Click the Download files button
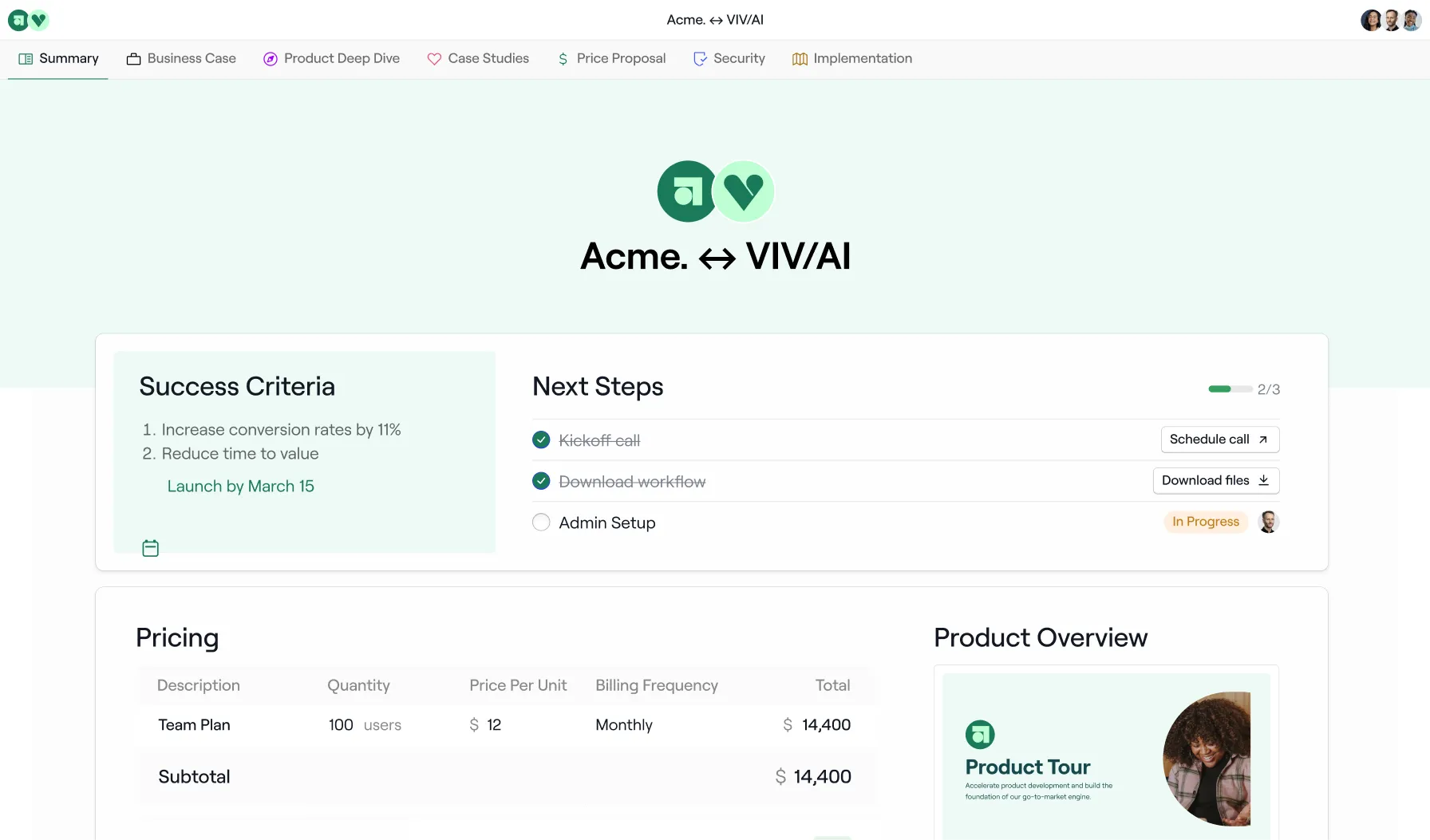 (1215, 480)
